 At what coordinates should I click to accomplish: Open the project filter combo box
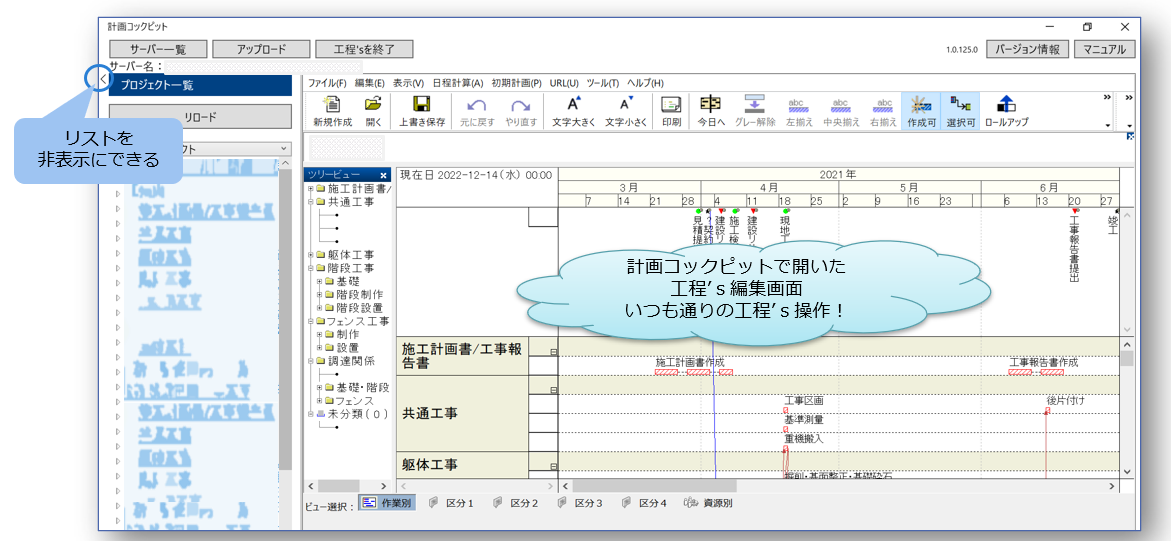(x=200, y=149)
